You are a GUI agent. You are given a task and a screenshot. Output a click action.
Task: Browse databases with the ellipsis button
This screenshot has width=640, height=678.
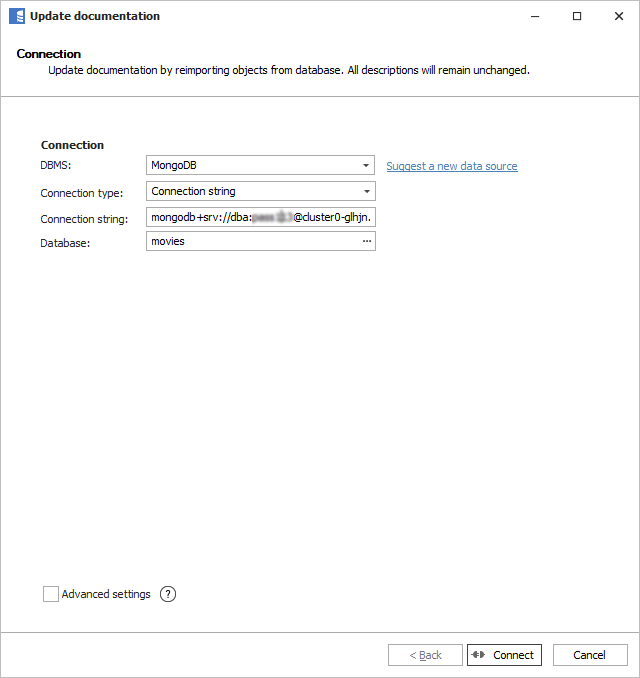[x=366, y=241]
